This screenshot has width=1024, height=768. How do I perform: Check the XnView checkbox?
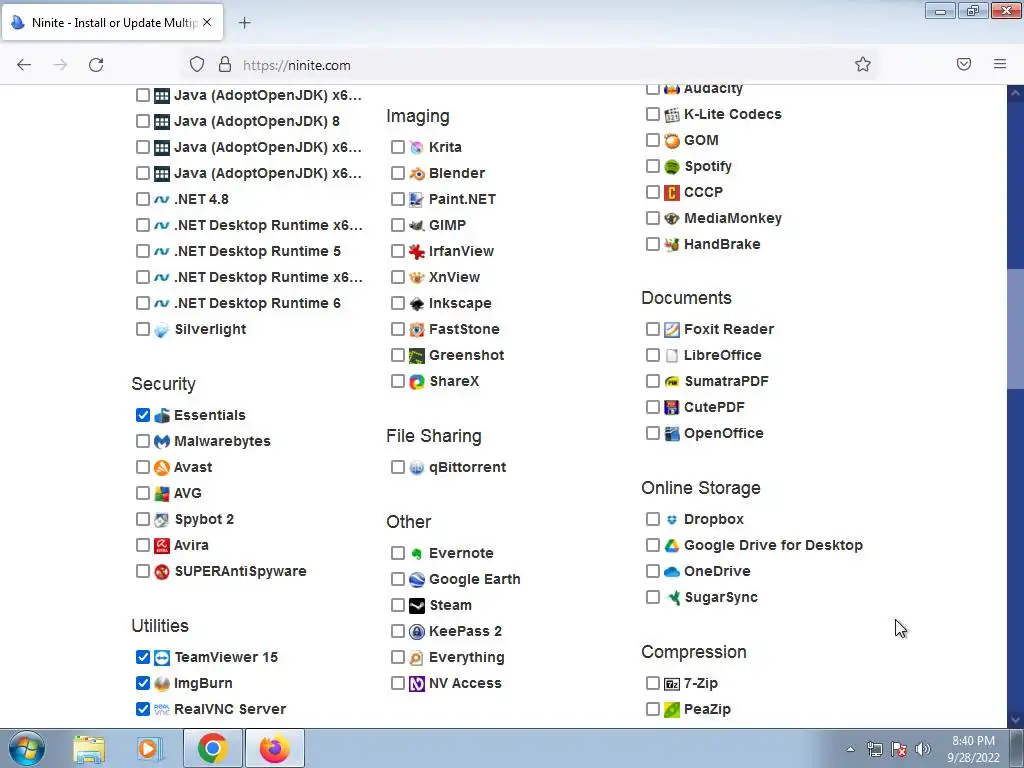(x=398, y=277)
